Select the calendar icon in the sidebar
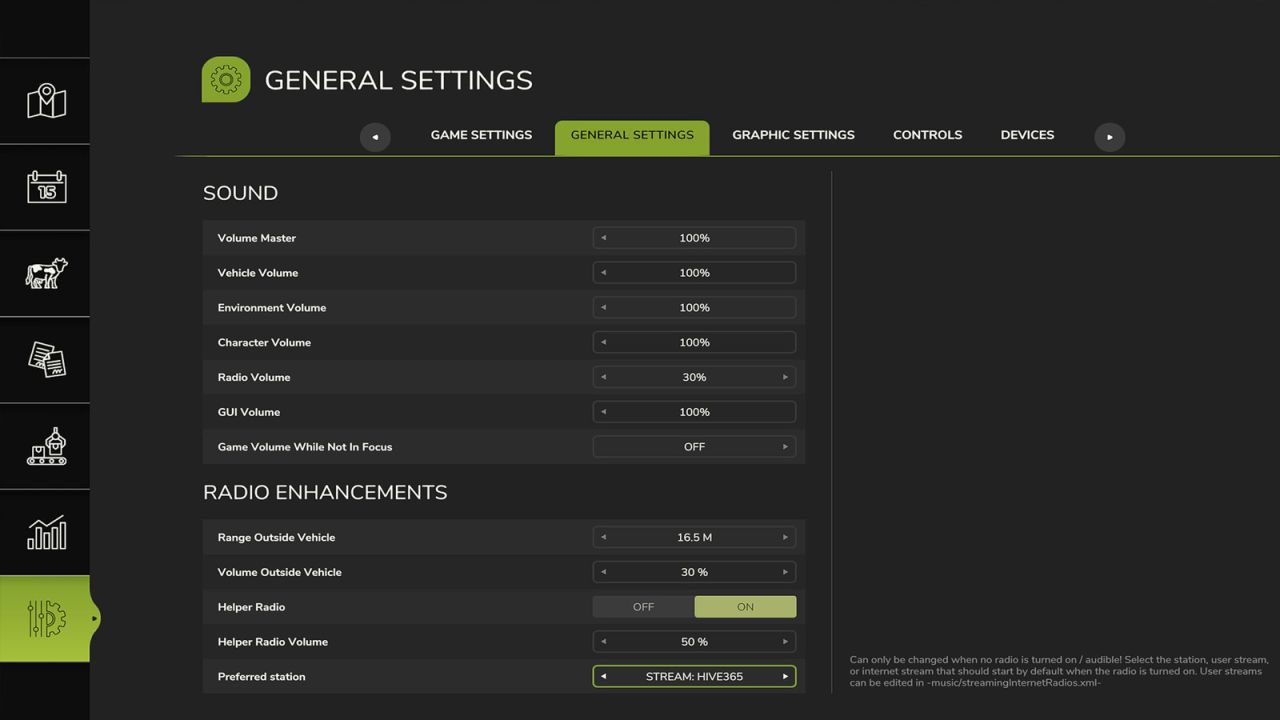The width and height of the screenshot is (1280, 720). [45, 187]
